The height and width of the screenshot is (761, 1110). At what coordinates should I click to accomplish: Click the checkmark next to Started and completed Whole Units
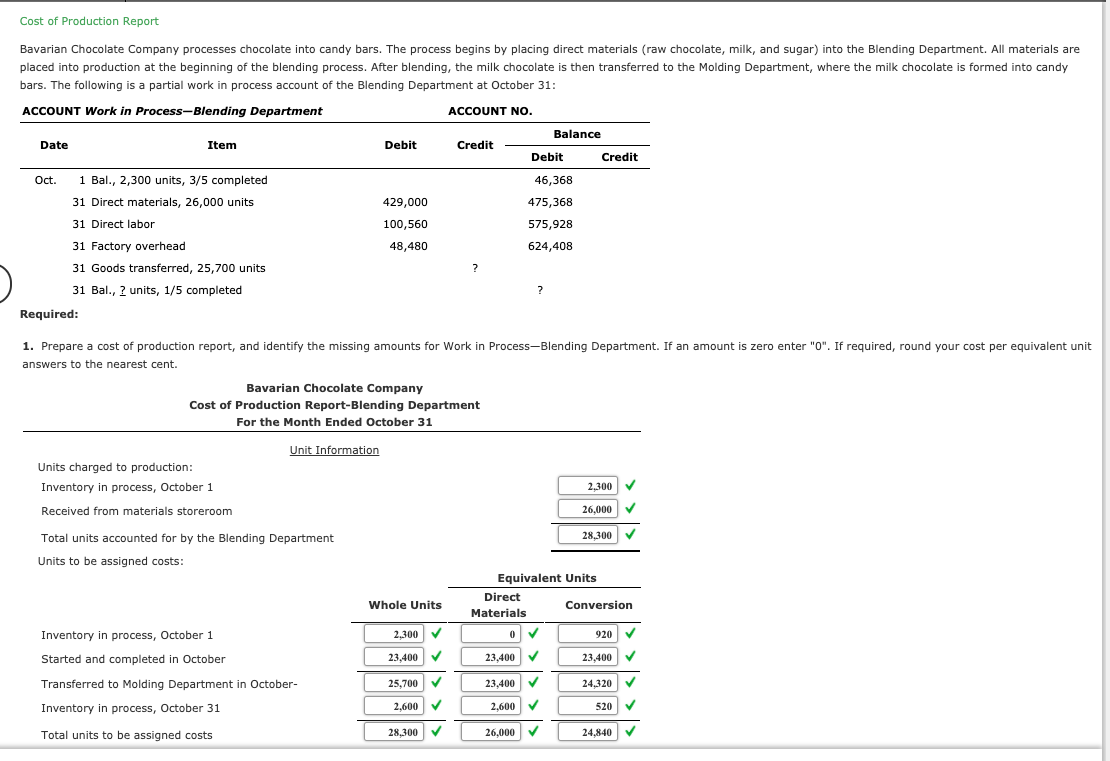point(436,658)
